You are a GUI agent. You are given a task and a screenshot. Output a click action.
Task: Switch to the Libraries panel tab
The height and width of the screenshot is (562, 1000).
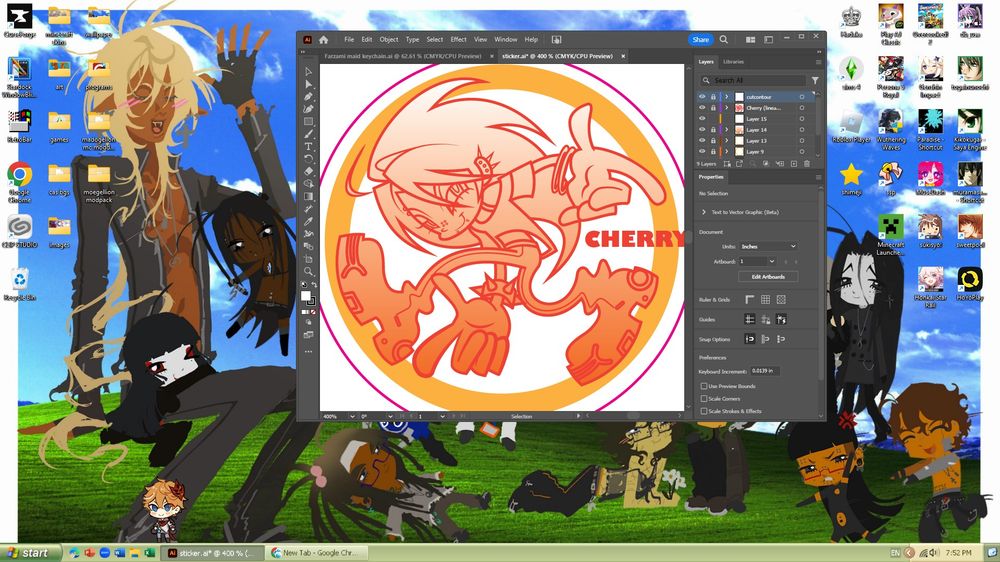pos(733,62)
